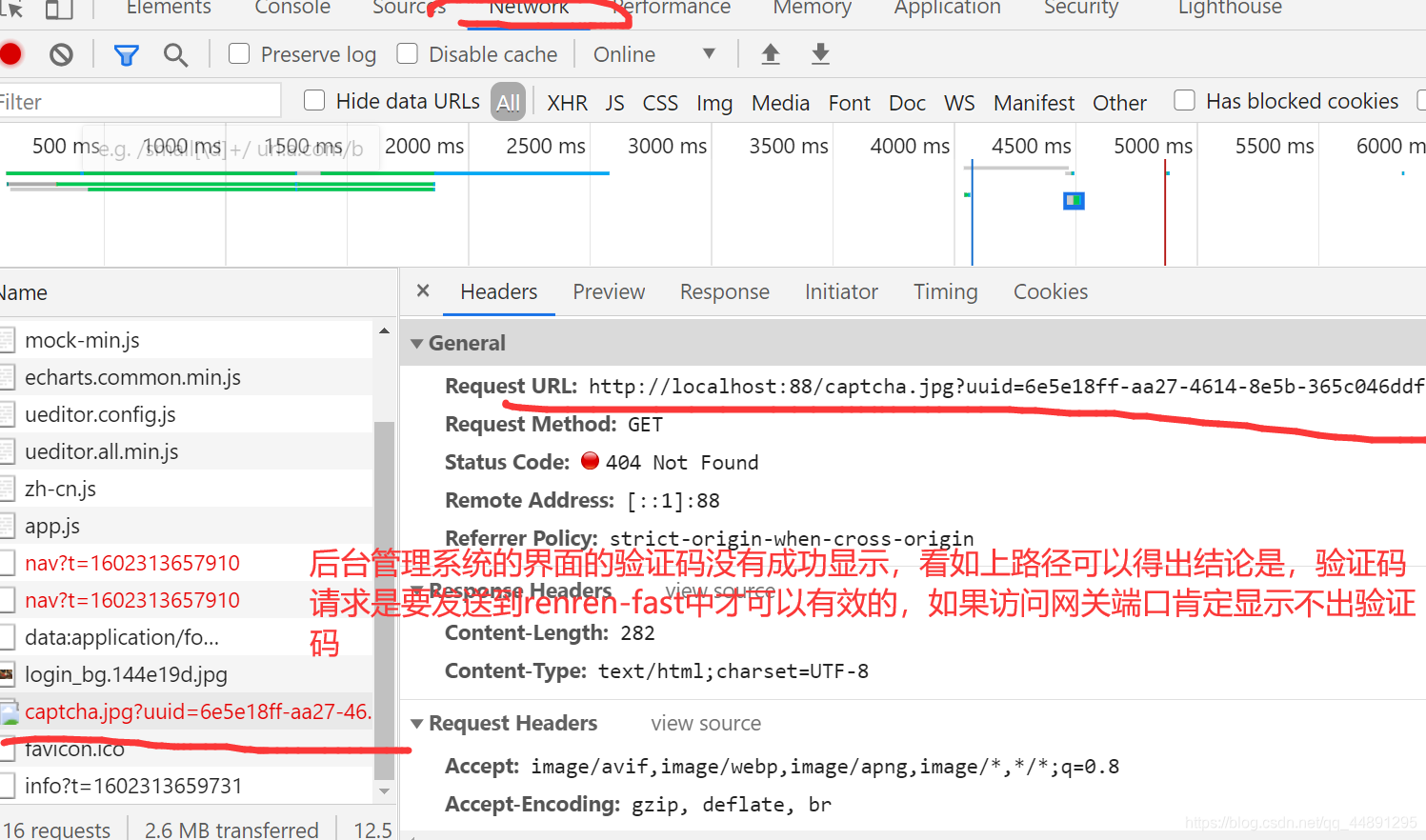Viewport: 1426px width, 840px height.
Task: Enable the Disable cache checkbox
Action: 407,53
